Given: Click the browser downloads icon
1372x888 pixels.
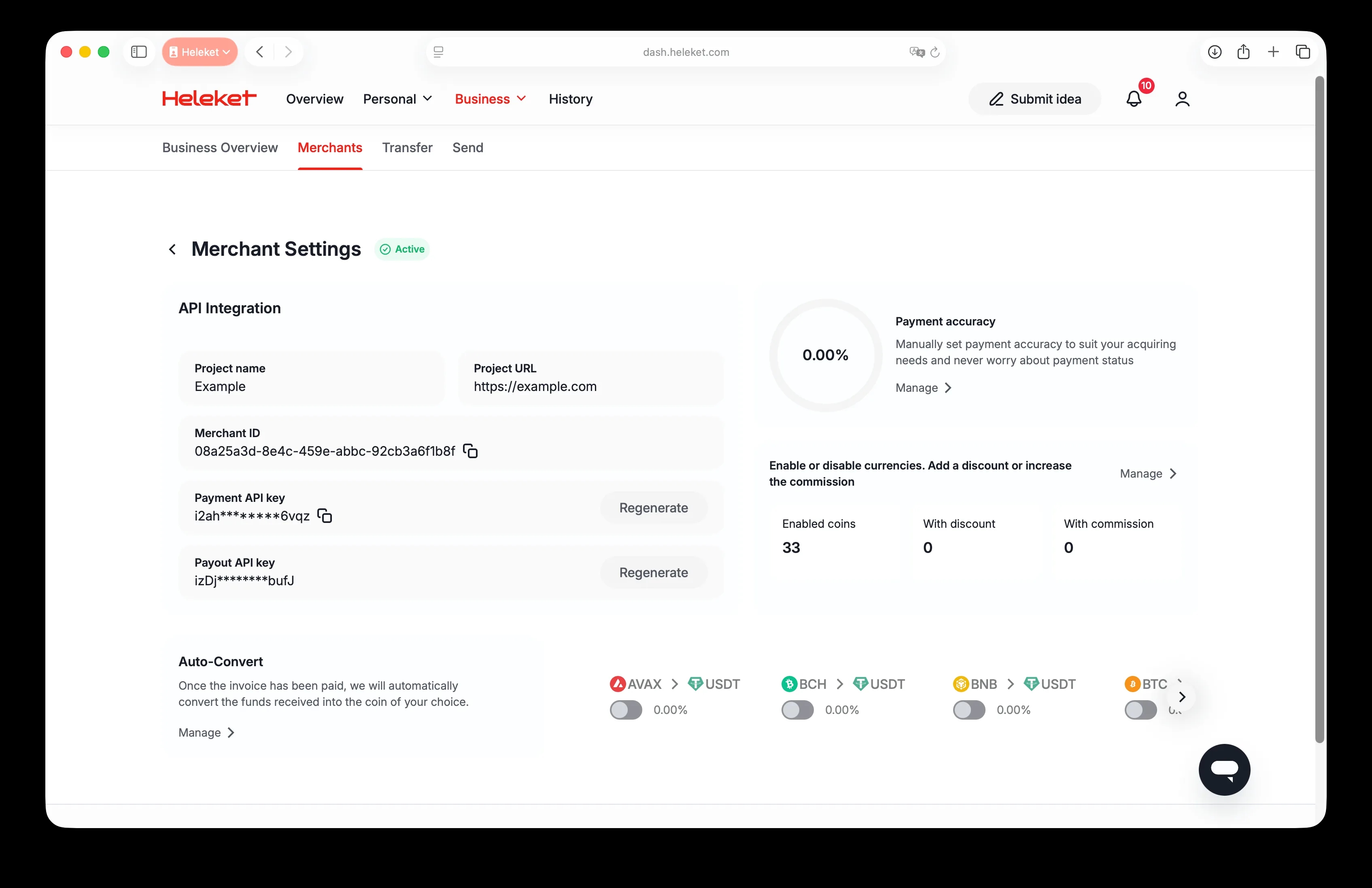Looking at the screenshot, I should [x=1214, y=52].
